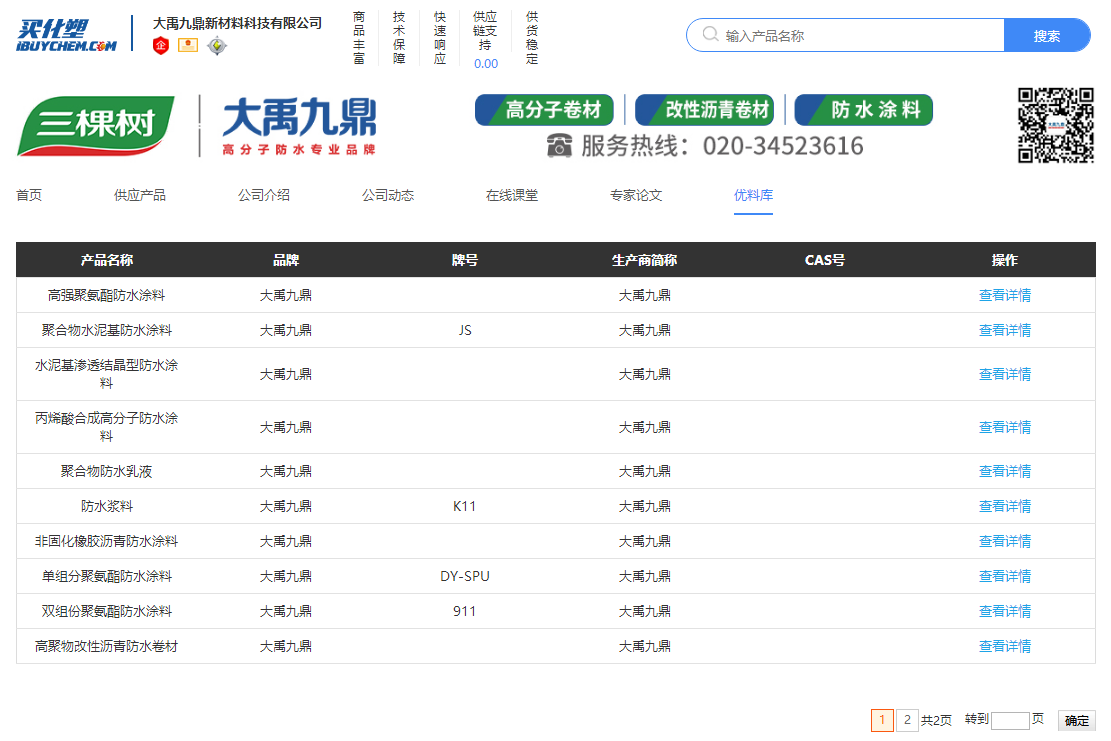Click the red enterprise certification badge
The image size is (1111, 741).
tap(161, 46)
